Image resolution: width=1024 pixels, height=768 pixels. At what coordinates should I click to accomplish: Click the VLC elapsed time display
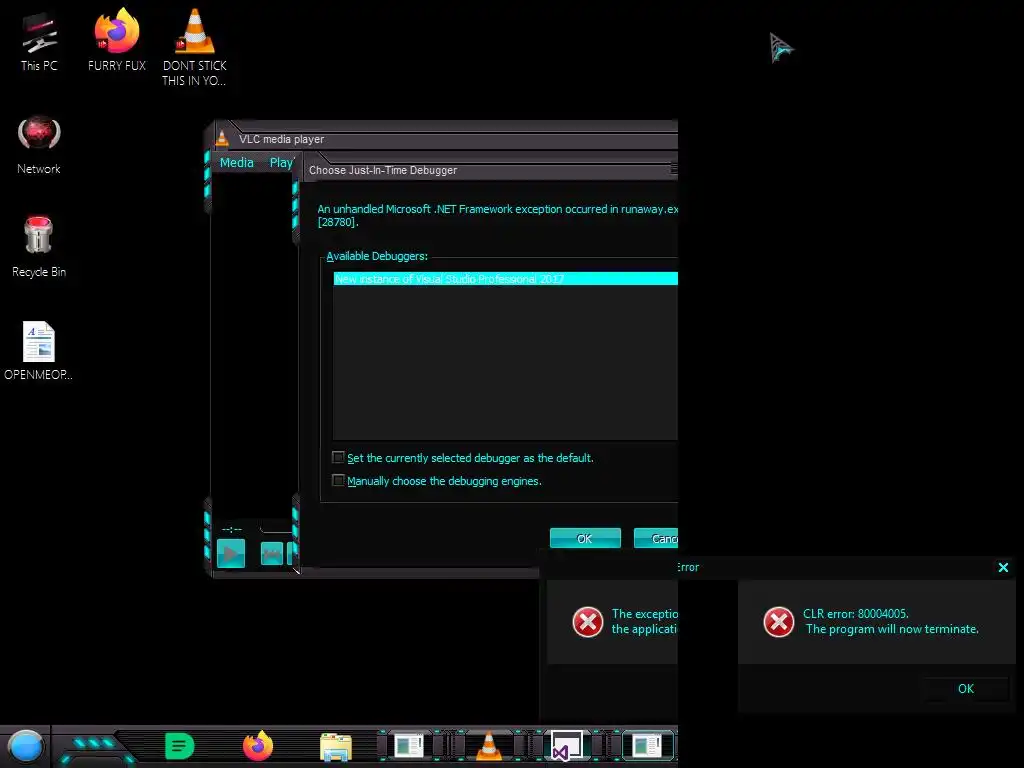pos(232,529)
